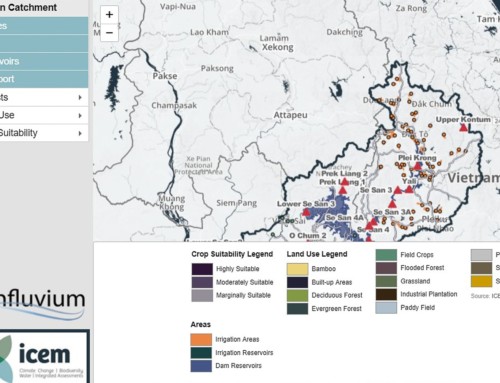
Task: Click the menu item ending in 'es'
Action: click(x=44, y=26)
